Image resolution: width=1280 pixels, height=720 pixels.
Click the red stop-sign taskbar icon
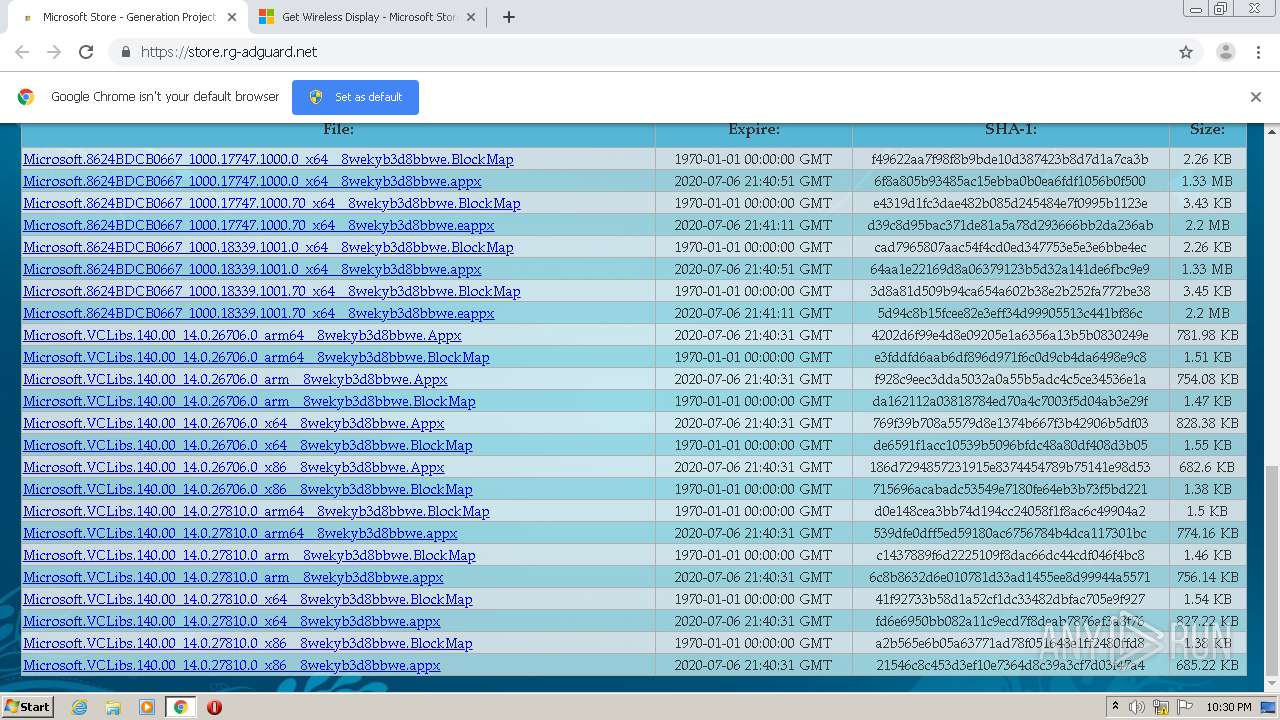pos(214,707)
